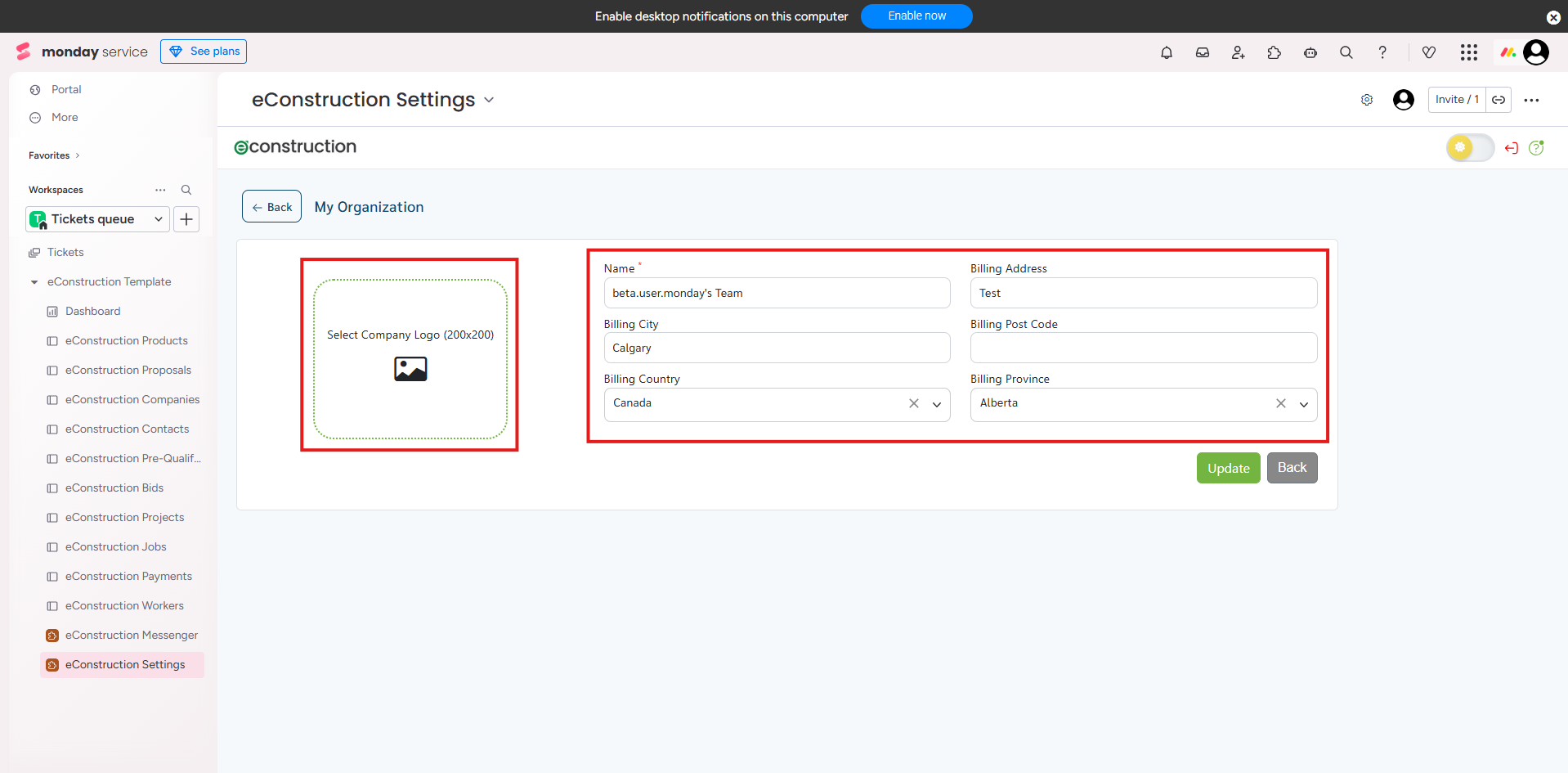Click the green Update button
This screenshot has height=773, width=1568.
tap(1228, 468)
